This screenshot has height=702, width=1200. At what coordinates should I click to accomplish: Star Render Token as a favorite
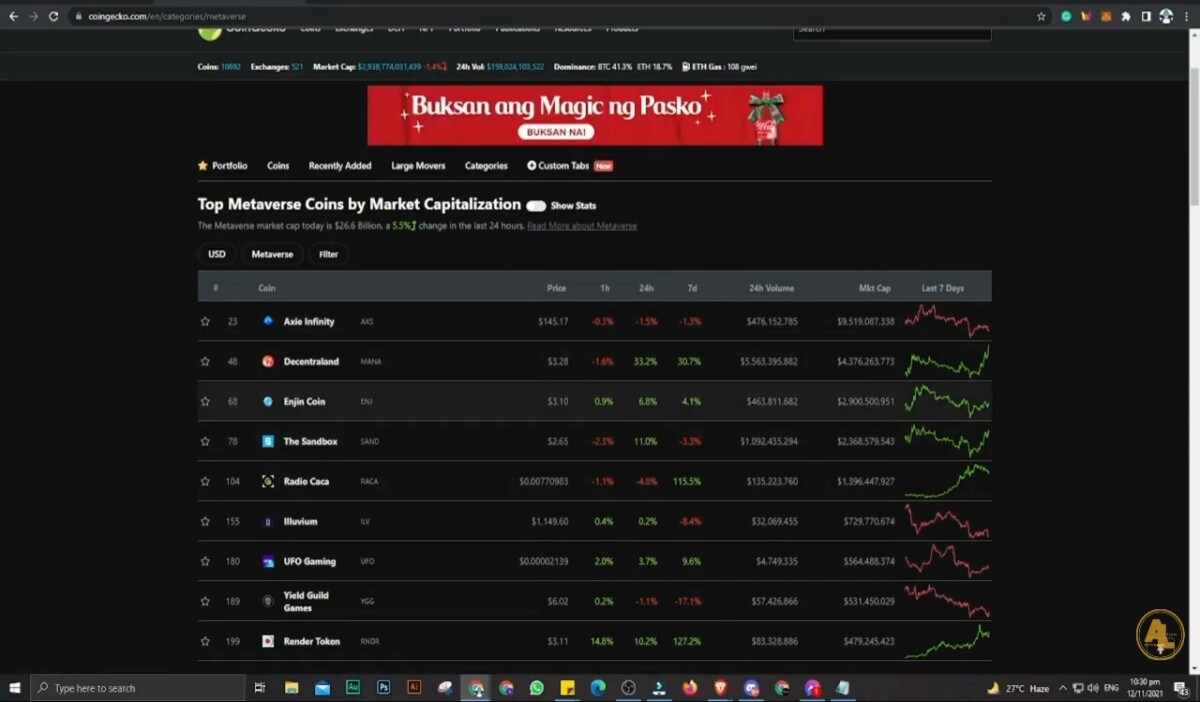(205, 641)
